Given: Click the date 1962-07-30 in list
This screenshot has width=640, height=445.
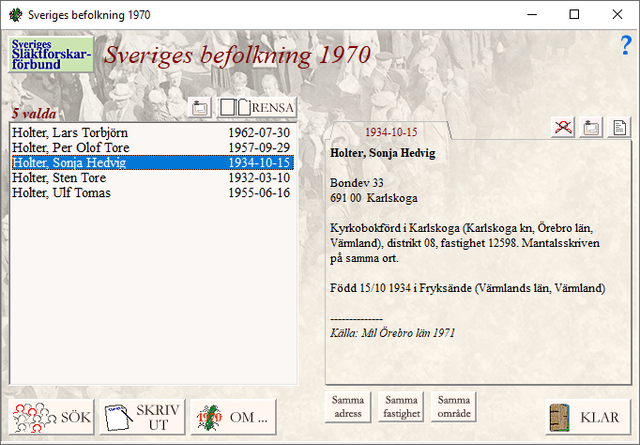Looking at the screenshot, I should point(259,133).
